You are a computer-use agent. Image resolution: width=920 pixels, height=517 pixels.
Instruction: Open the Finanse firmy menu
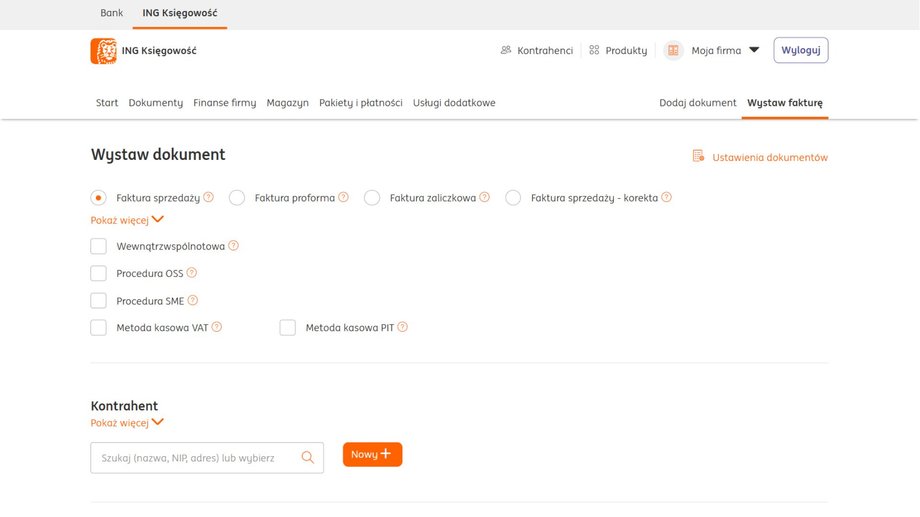click(224, 103)
